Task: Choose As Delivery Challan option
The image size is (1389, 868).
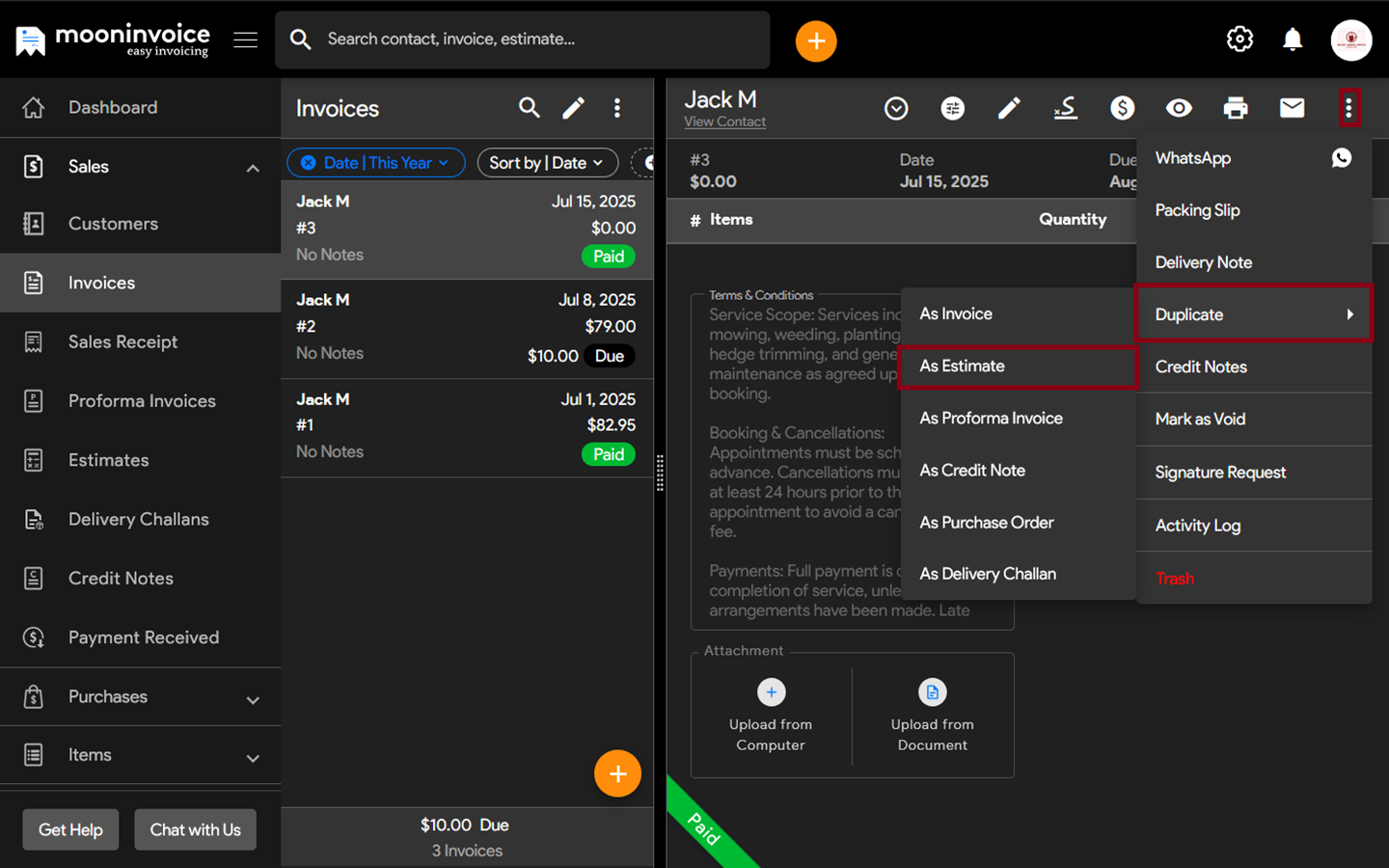Action: (x=1018, y=574)
